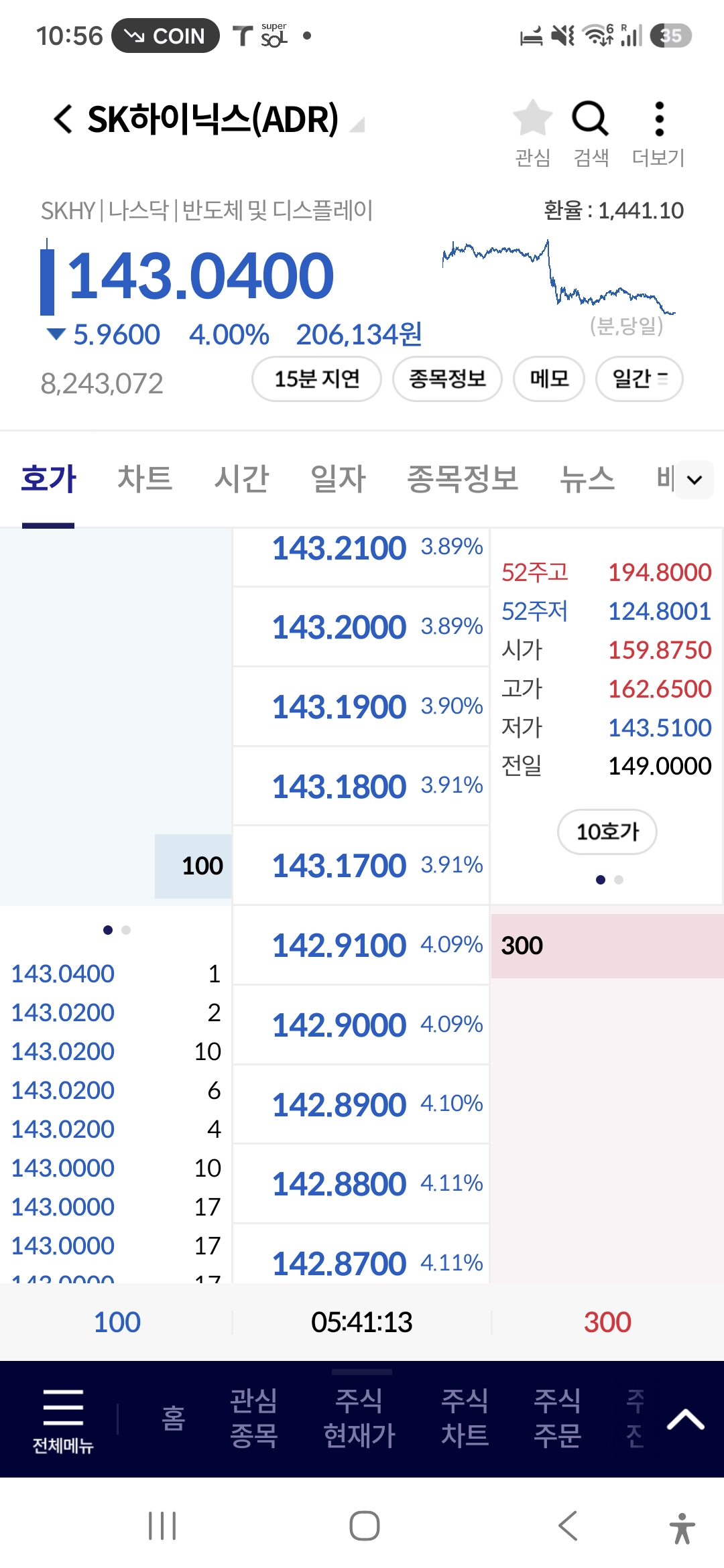Tap the current price 143.0400 headline
Image resolution: width=724 pixels, height=1568 pixels.
coord(200,275)
